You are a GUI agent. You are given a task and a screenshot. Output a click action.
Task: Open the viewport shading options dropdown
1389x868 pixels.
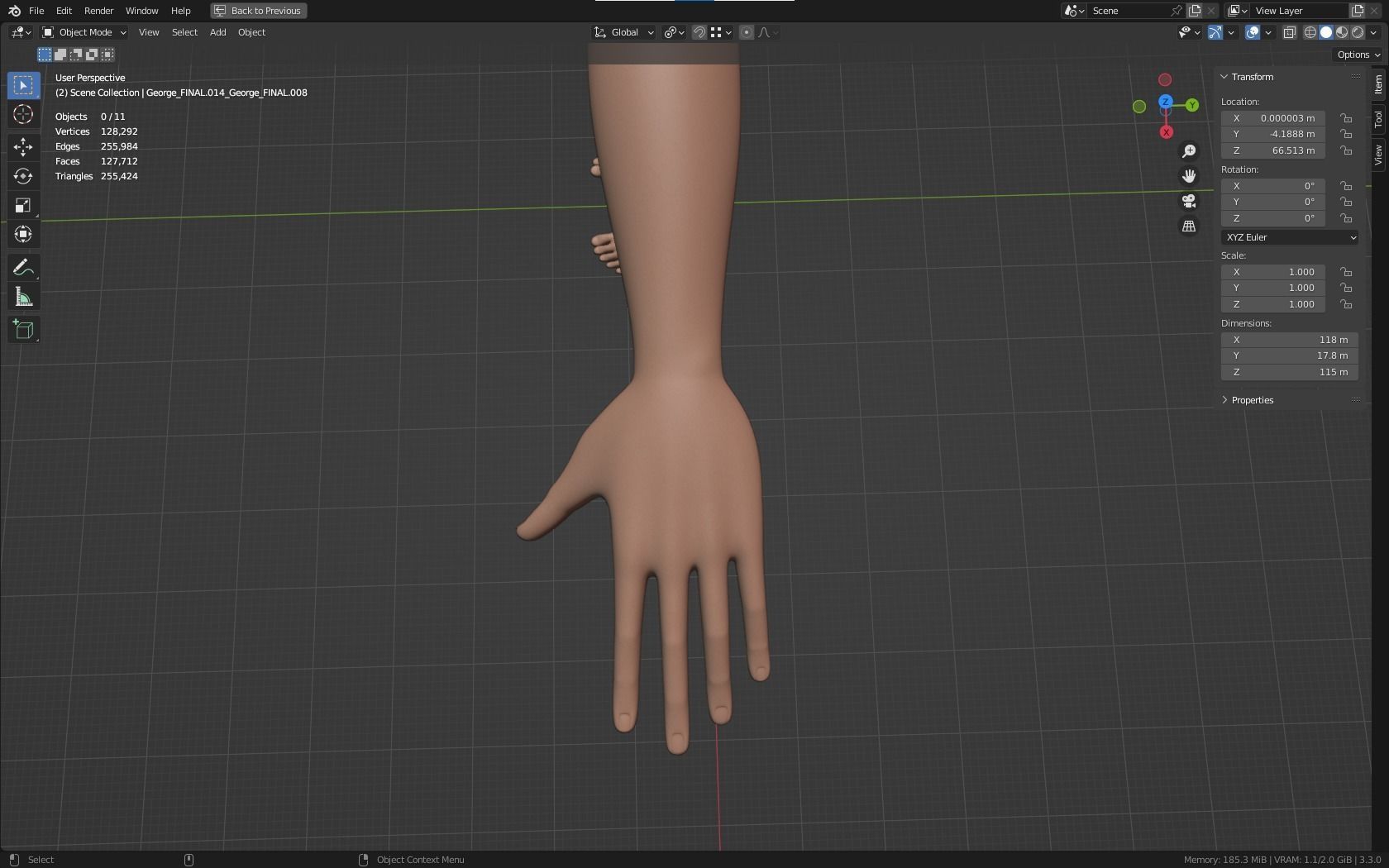[1374, 32]
